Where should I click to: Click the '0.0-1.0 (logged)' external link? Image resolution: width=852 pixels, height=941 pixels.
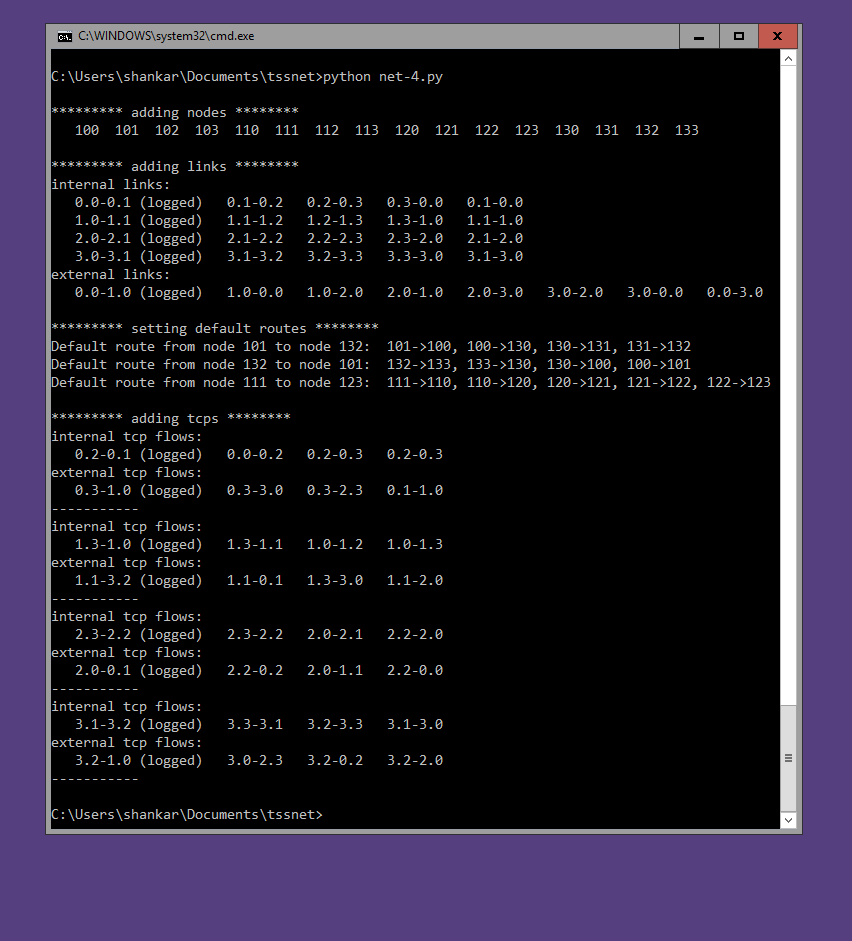(x=139, y=293)
